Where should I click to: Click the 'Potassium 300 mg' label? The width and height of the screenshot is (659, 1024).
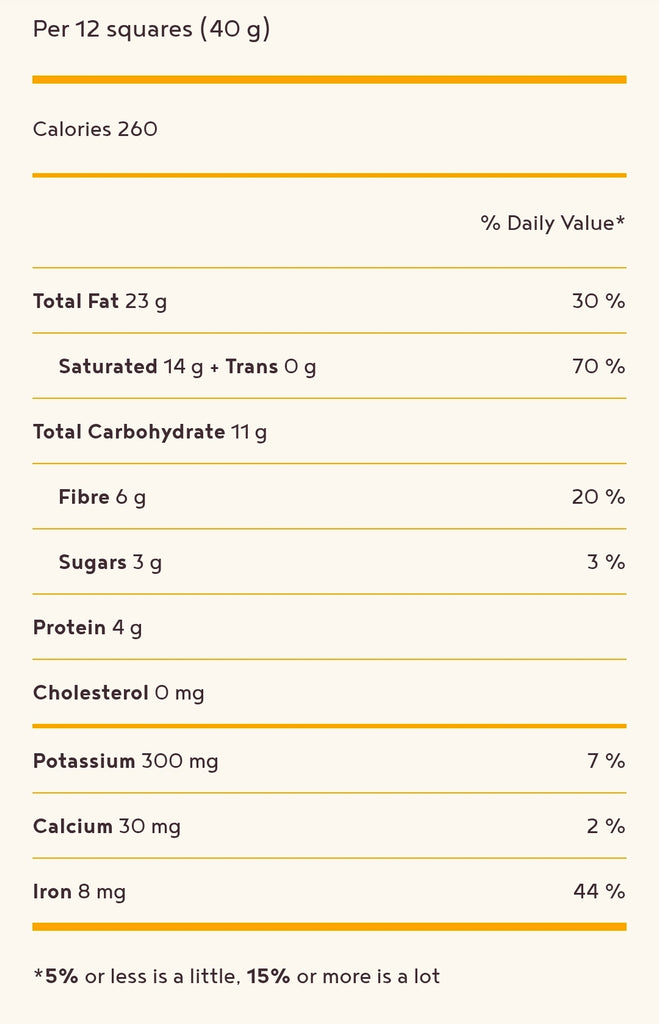[x=126, y=761]
